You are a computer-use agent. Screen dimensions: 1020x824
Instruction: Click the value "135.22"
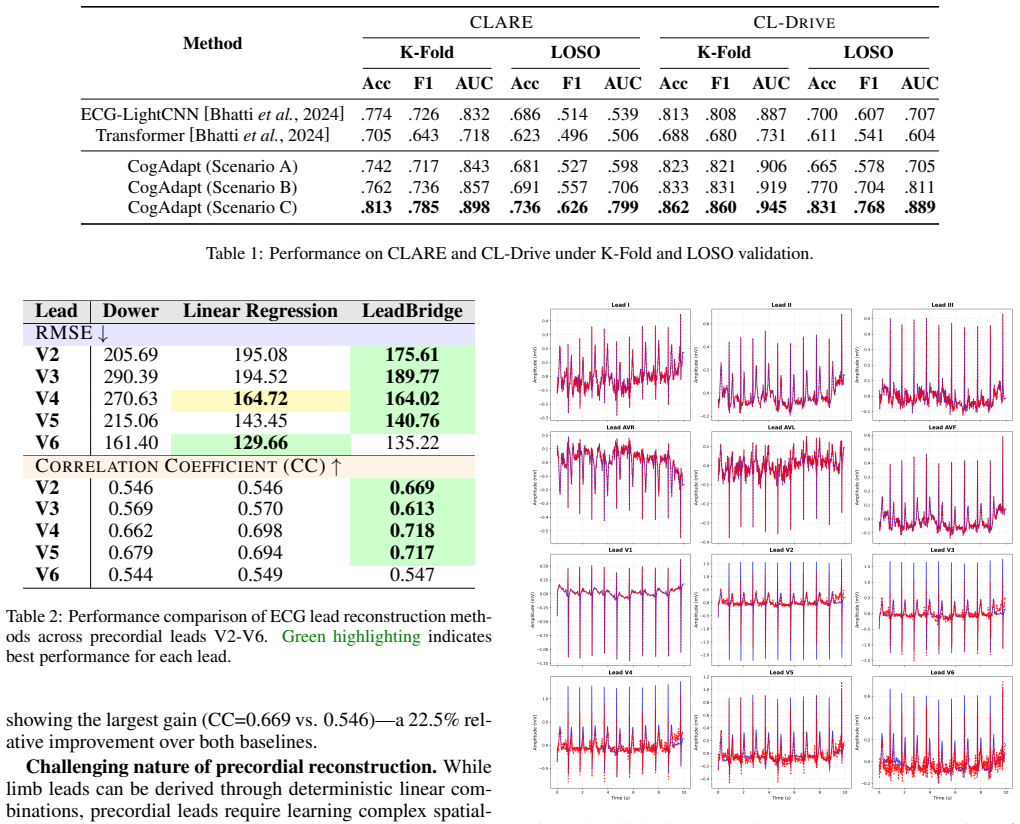[x=412, y=443]
